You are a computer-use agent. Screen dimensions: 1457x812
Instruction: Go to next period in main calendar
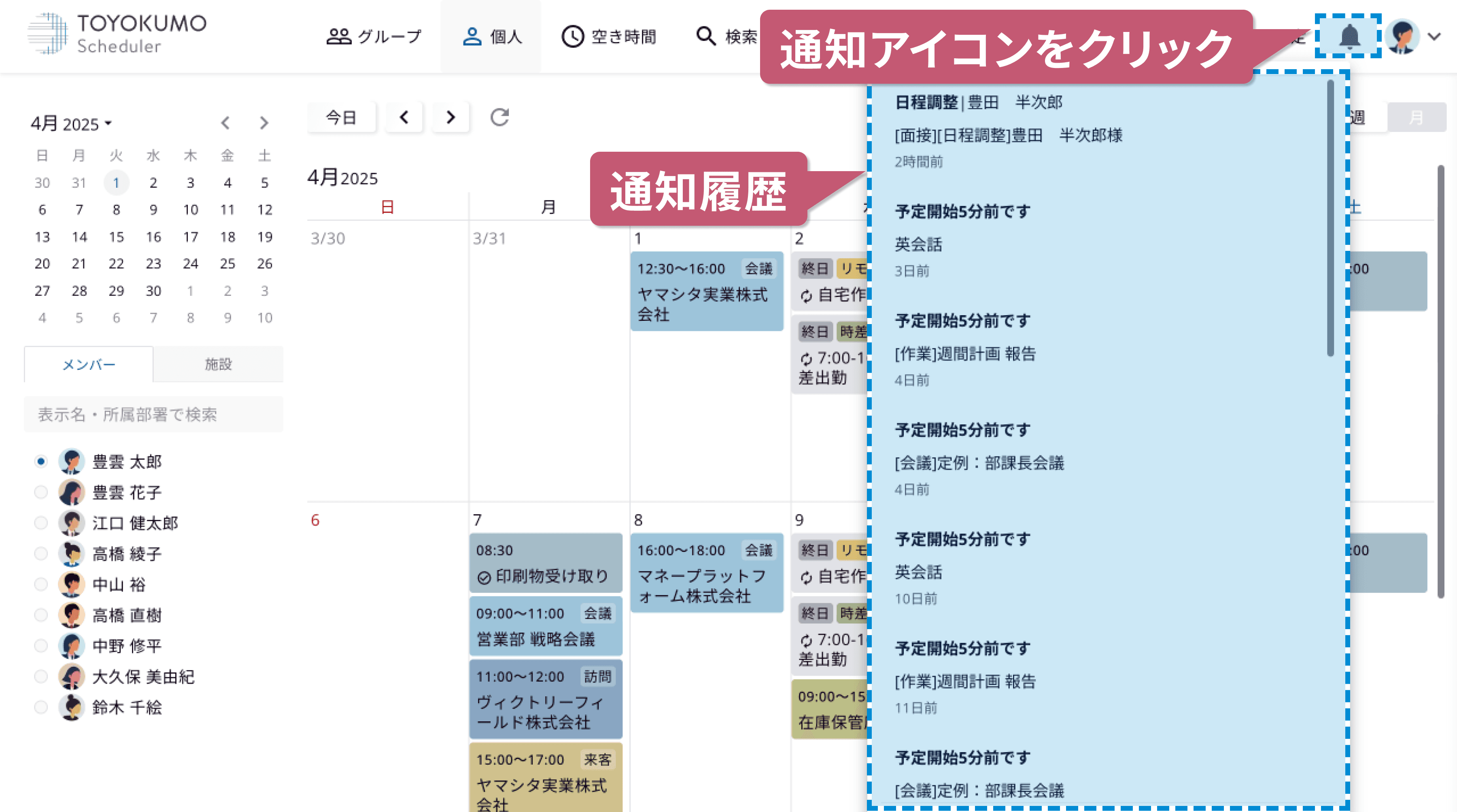pyautogui.click(x=450, y=117)
